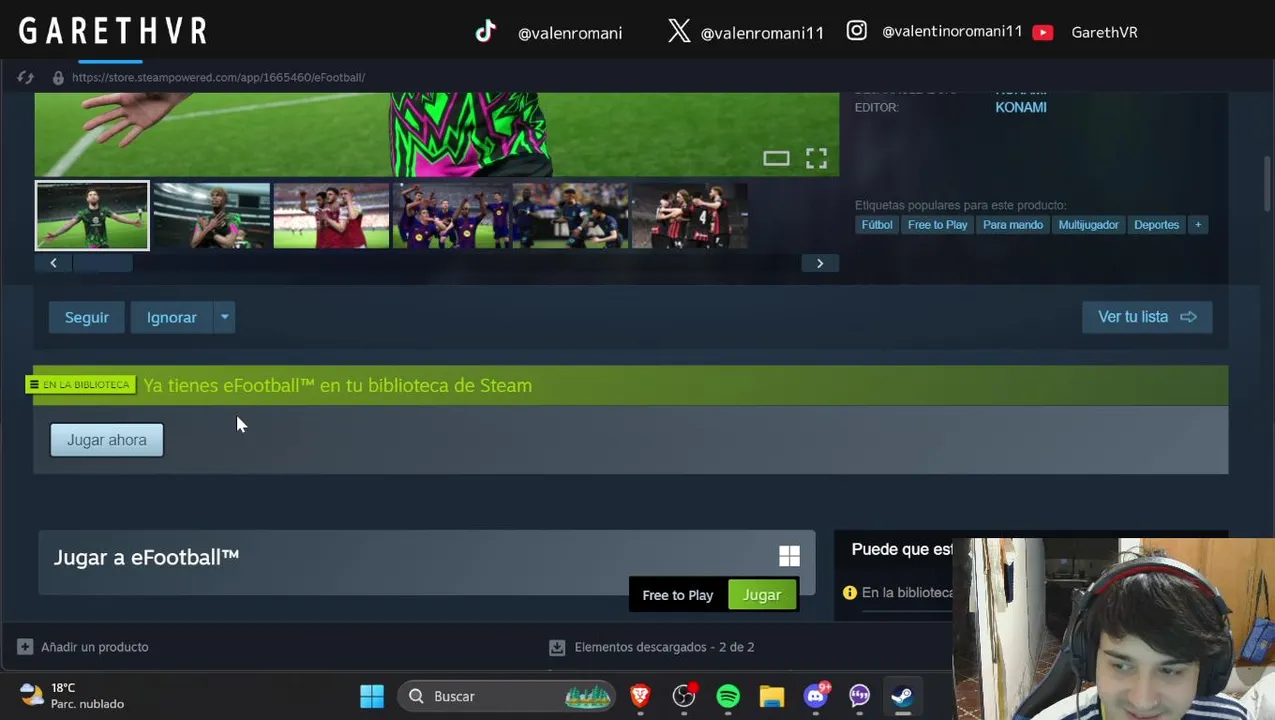
Task: Click the Jugar a eFootball™ heading
Action: (x=146, y=557)
